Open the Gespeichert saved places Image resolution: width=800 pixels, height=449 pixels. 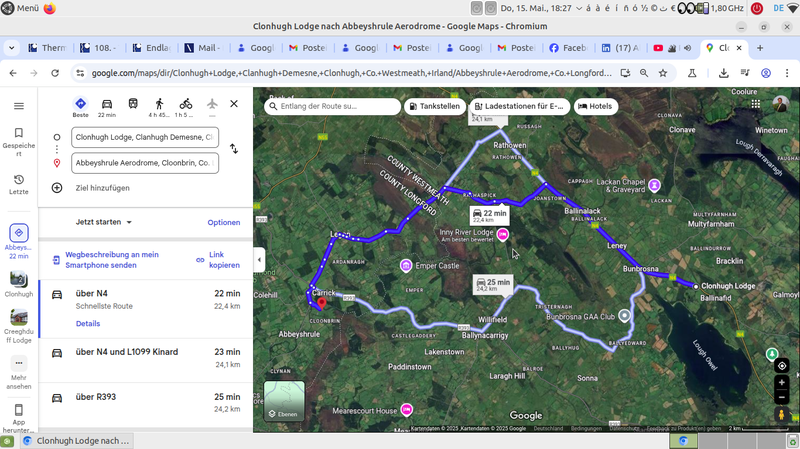(x=18, y=138)
